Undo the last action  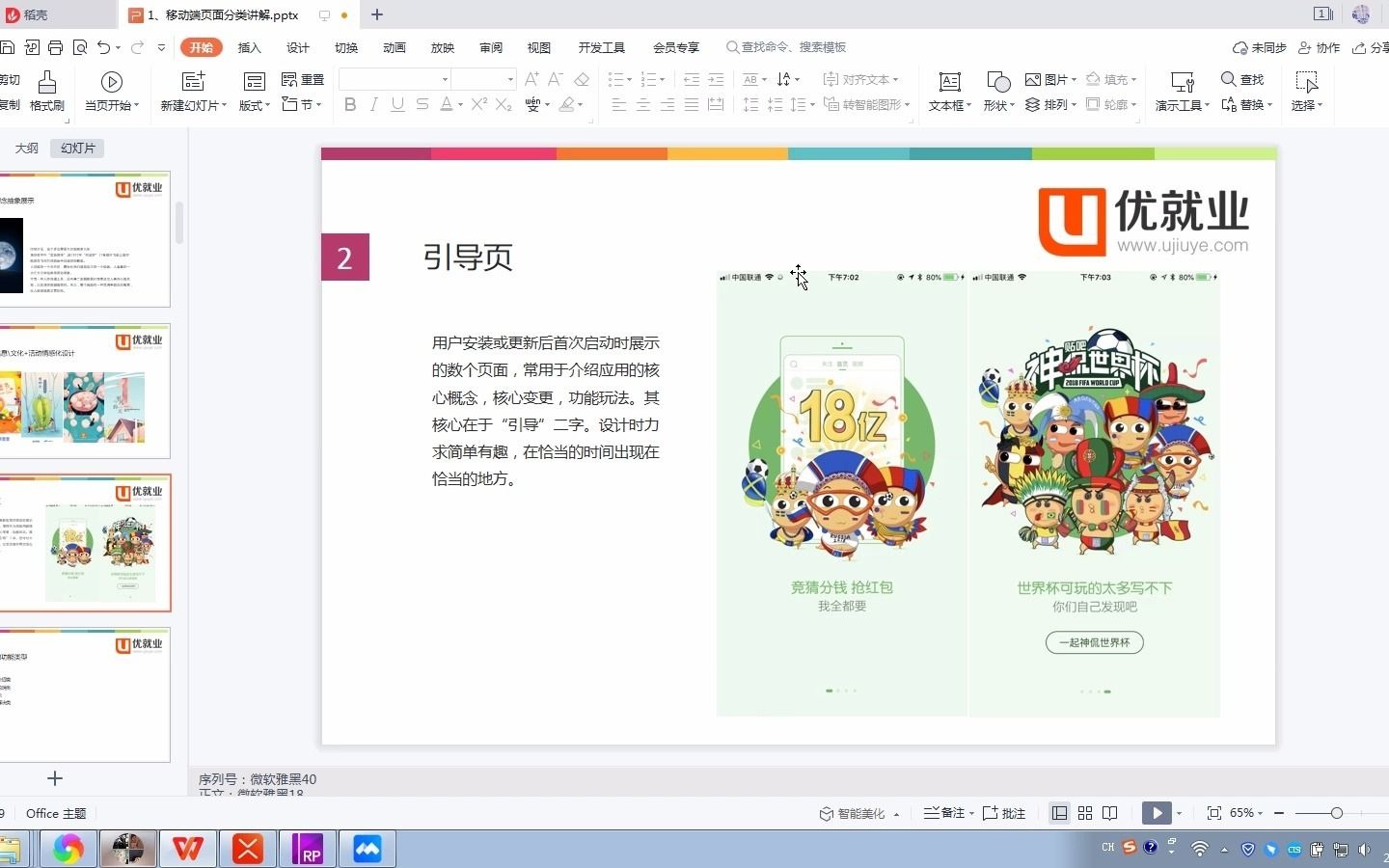coord(103,47)
